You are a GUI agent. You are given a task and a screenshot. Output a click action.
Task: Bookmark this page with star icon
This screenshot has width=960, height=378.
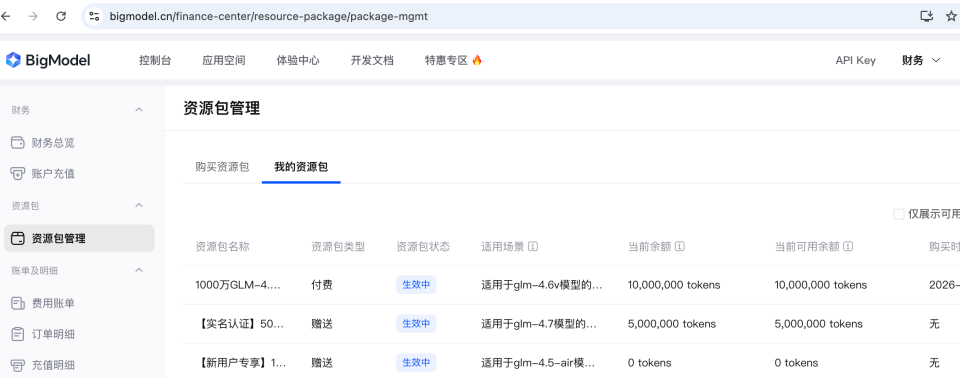coord(951,17)
